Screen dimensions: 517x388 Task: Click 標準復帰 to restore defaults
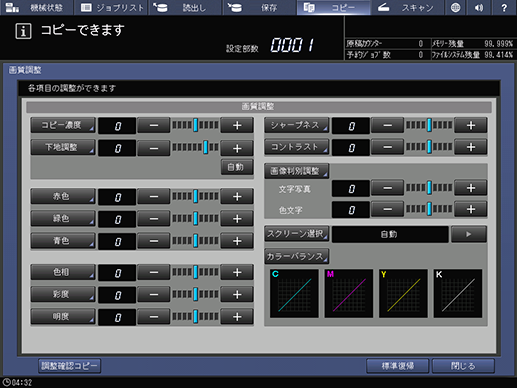[x=397, y=366]
